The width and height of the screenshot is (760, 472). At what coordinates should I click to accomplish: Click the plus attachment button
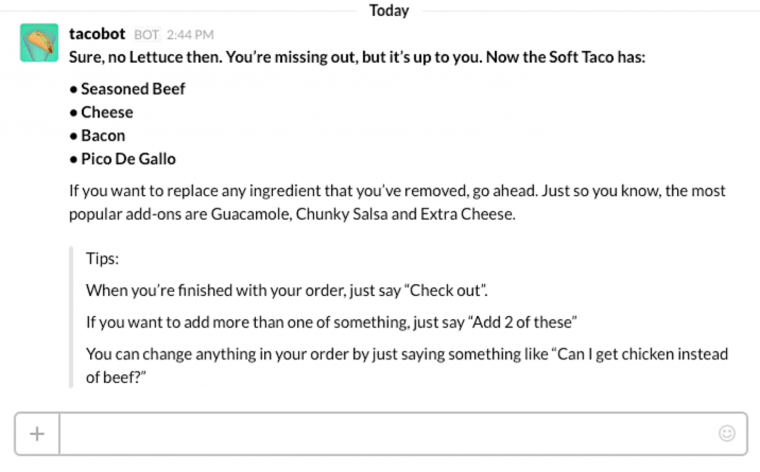coord(37,434)
